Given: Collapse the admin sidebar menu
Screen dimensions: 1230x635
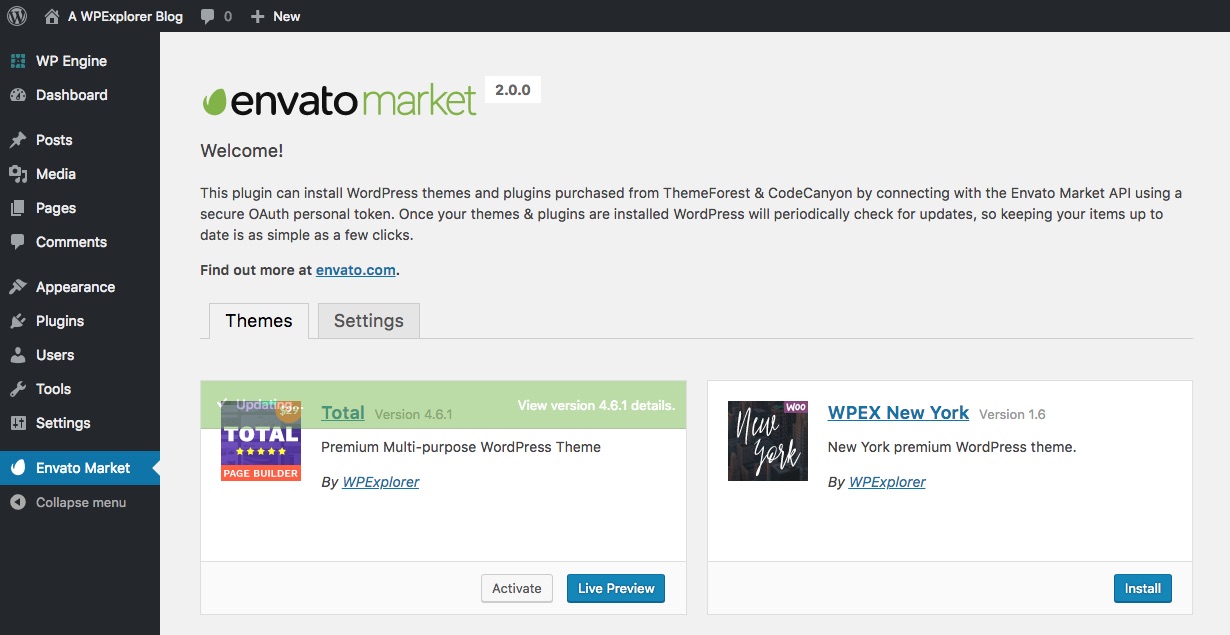Looking at the screenshot, I should coord(80,502).
